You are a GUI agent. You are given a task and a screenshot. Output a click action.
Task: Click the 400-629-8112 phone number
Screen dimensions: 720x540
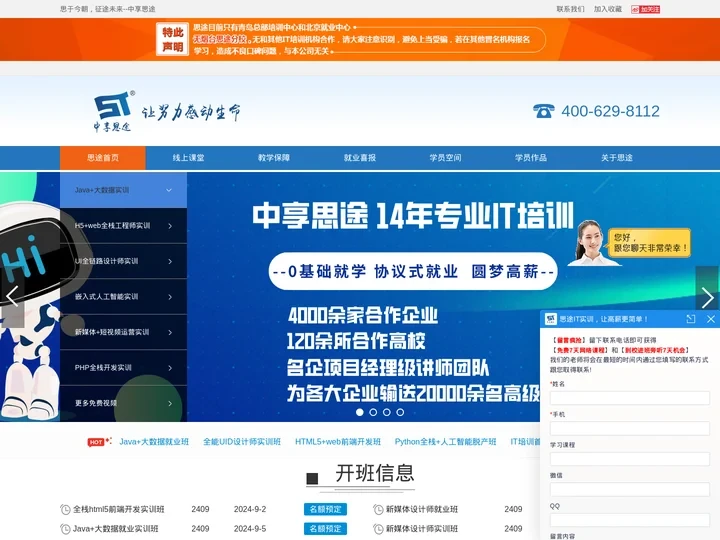click(610, 111)
